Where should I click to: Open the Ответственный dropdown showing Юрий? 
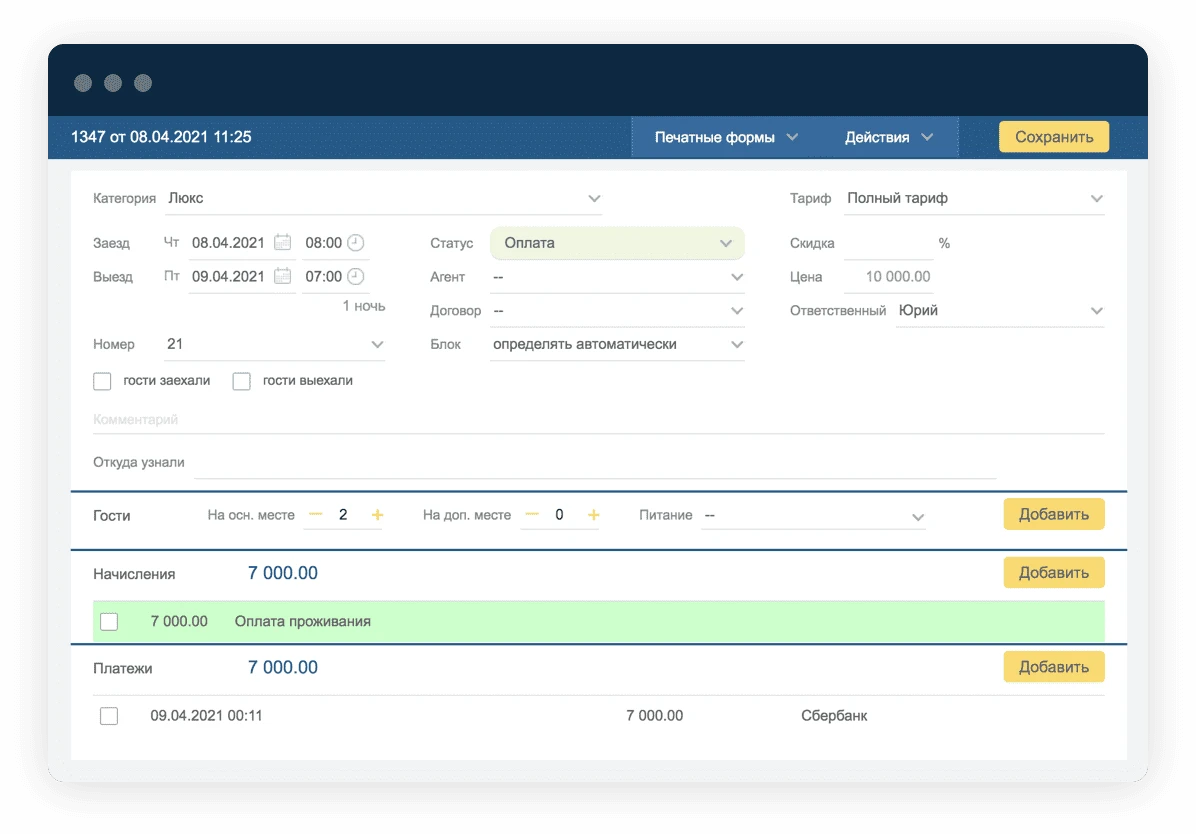pyautogui.click(x=1000, y=311)
